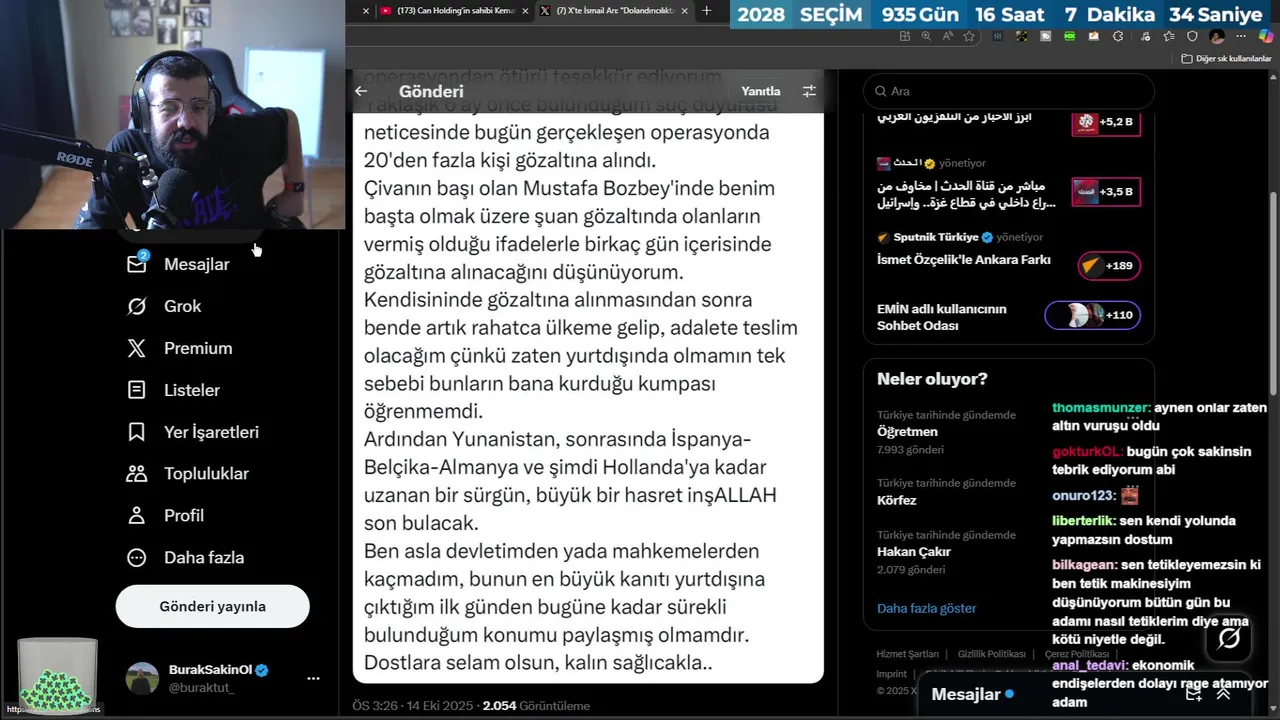Viewport: 1280px width, 720px height.
Task: Click the post timestamp ÖS 3:26 · 14 Eki 2025
Action: 412,705
